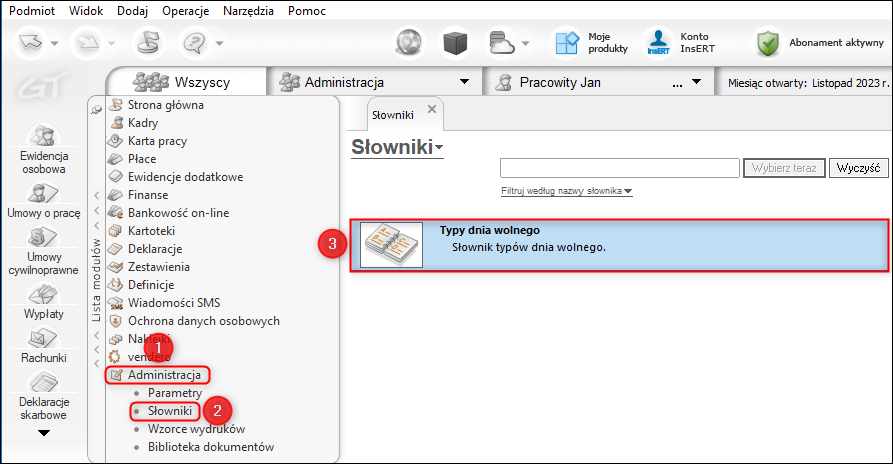Image resolution: width=893 pixels, height=464 pixels.
Task: Select the Typy dnia wolnego dictionary row
Action: (619, 245)
